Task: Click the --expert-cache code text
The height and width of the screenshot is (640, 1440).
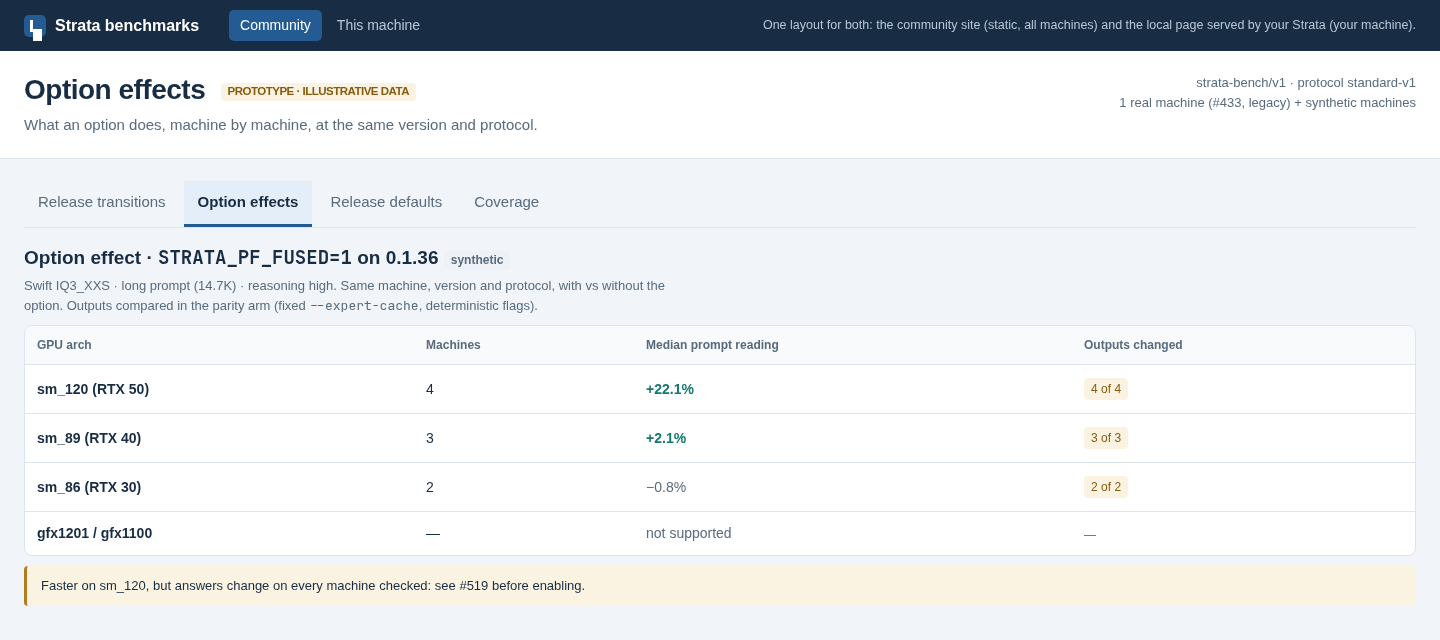Action: (364, 306)
